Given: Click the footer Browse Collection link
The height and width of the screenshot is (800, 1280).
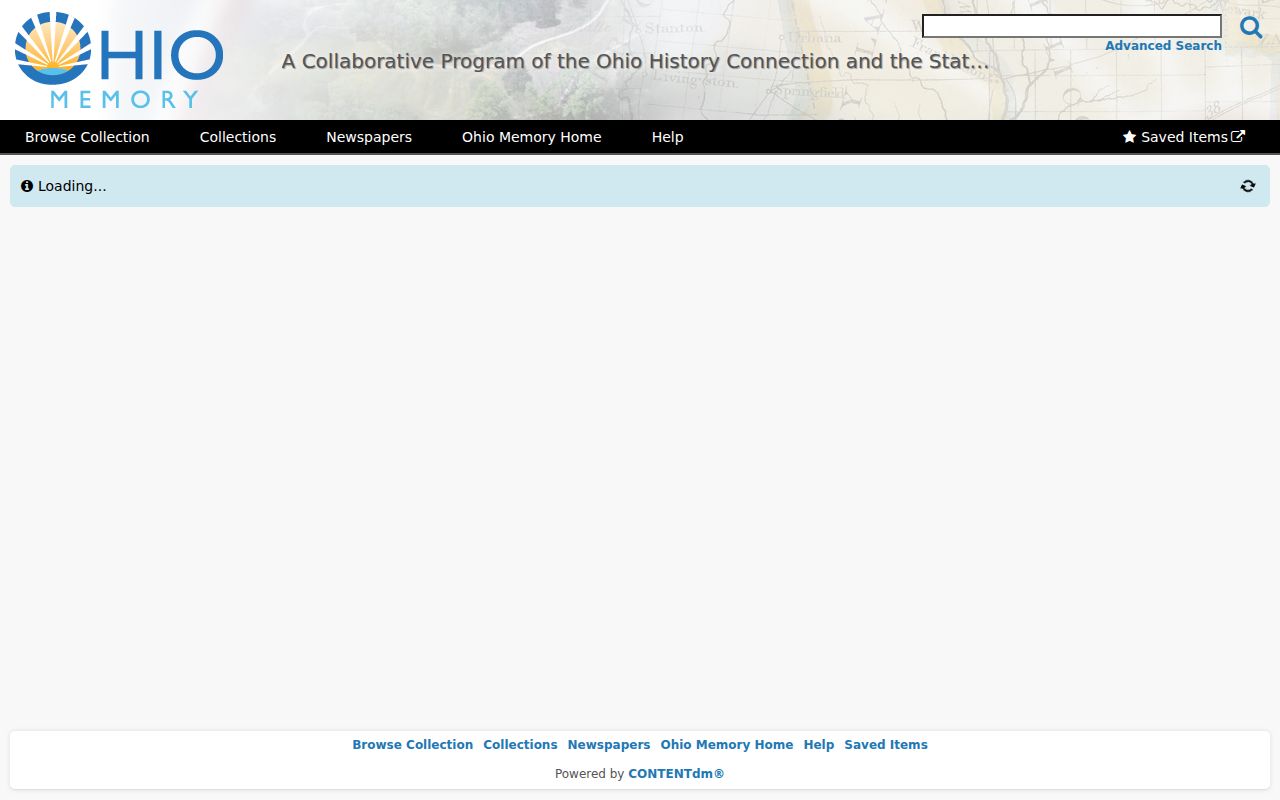Looking at the screenshot, I should tap(413, 745).
